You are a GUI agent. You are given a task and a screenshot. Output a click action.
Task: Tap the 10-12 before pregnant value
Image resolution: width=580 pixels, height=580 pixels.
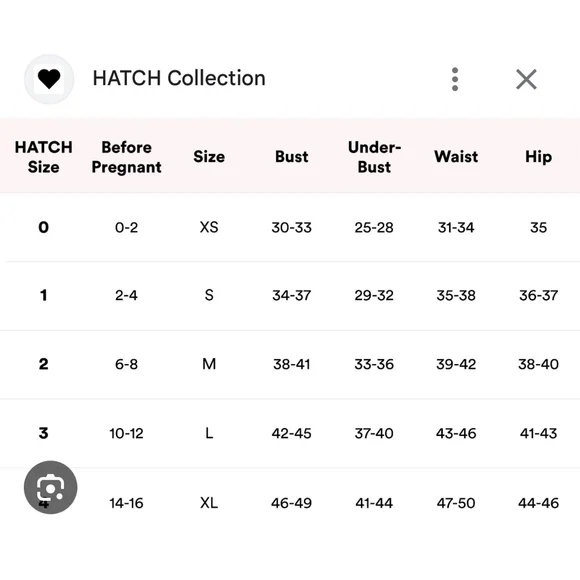coord(127,434)
